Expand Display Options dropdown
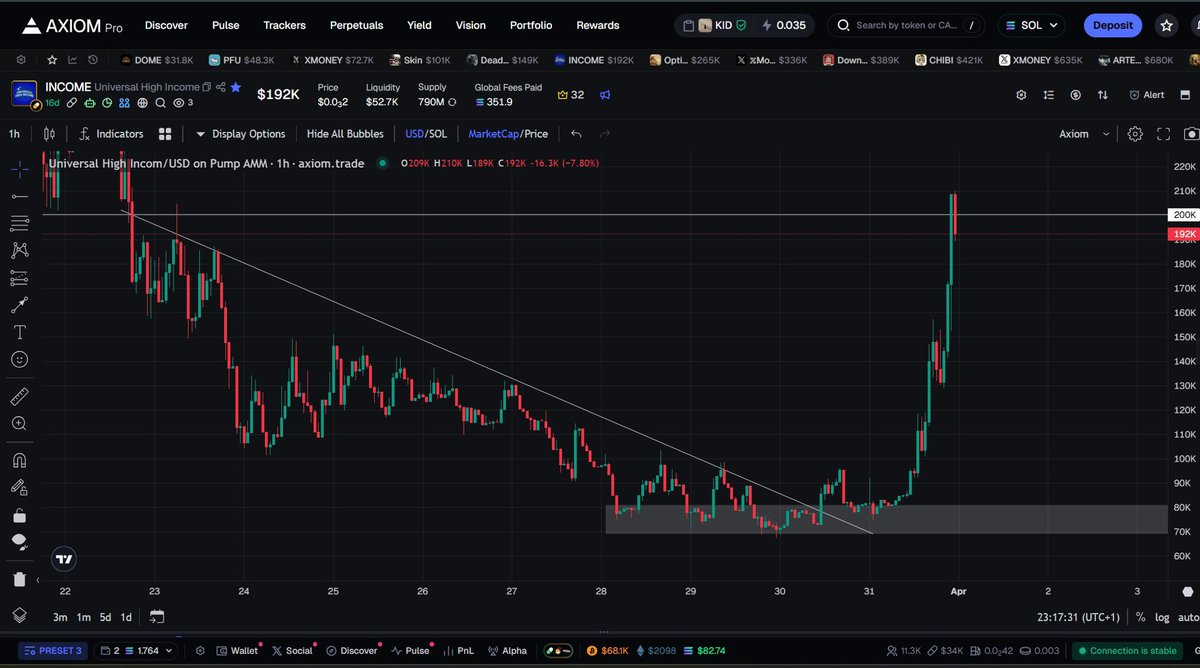This screenshot has height=668, width=1200. point(240,134)
